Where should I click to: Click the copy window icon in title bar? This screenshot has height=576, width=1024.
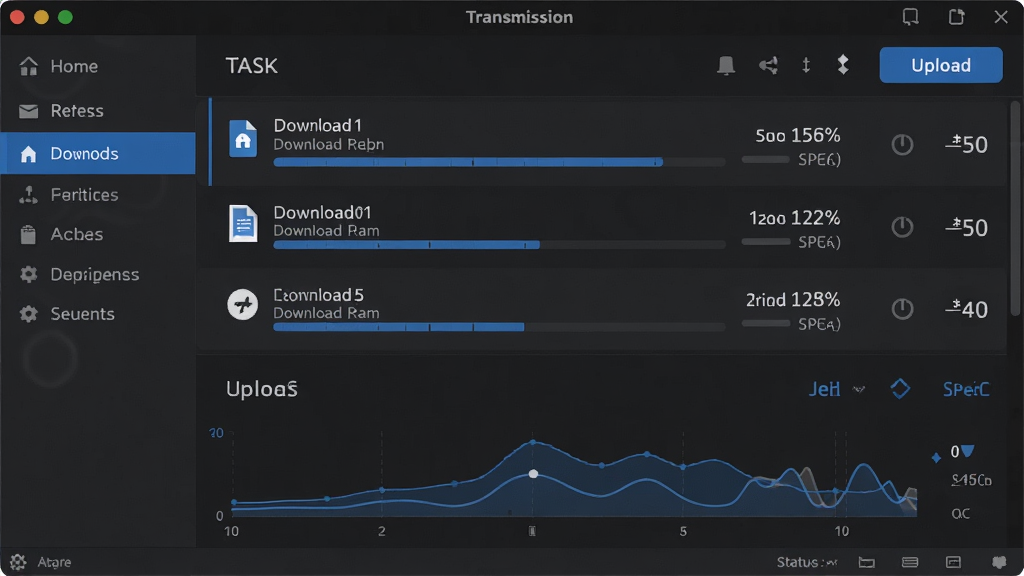[956, 16]
